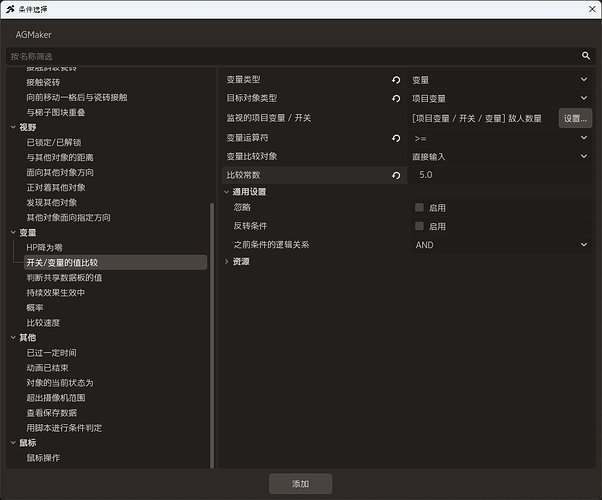
Task: Click the 按名称筛选 filter field
Action: click(x=292, y=56)
